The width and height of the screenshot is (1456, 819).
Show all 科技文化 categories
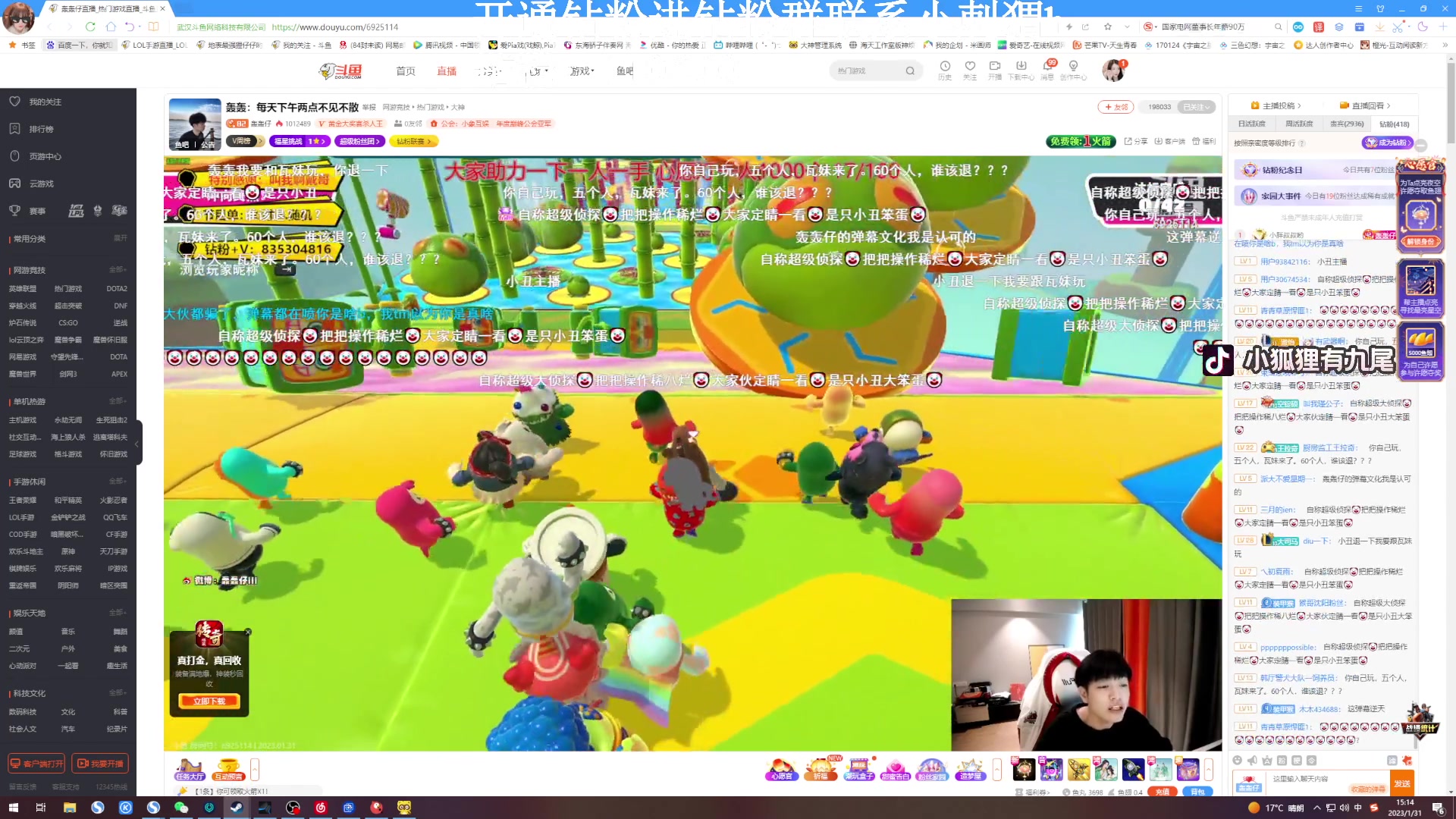point(118,693)
